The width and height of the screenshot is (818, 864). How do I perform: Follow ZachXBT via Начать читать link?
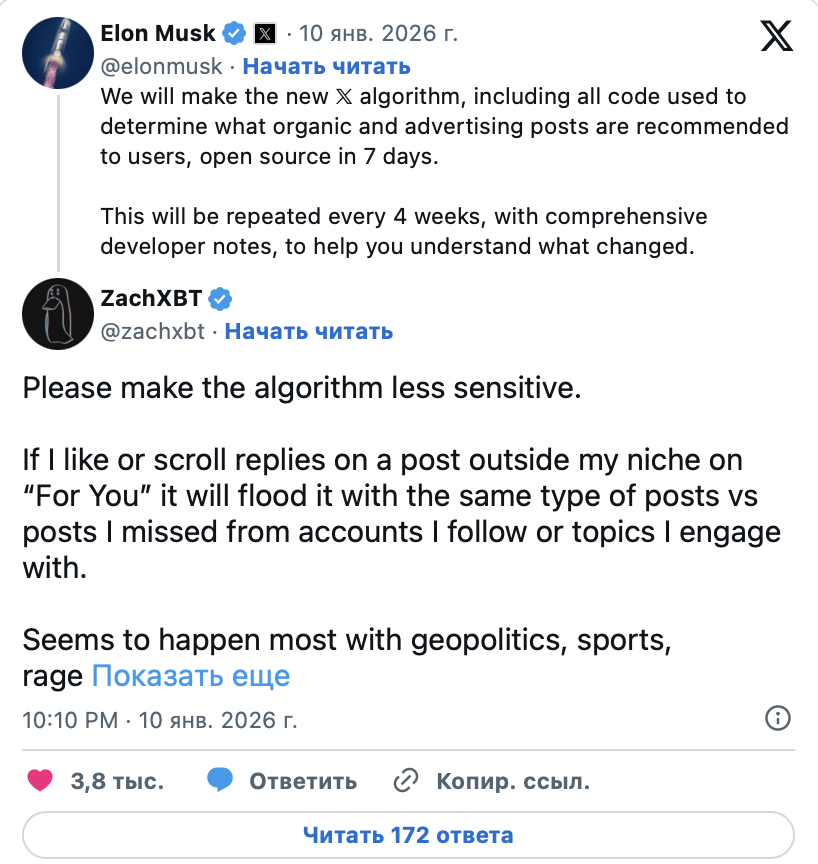[308, 331]
